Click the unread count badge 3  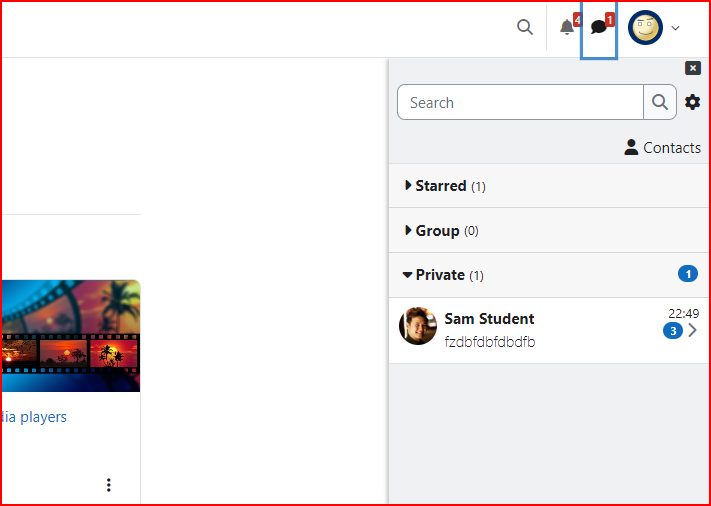pyautogui.click(x=673, y=331)
